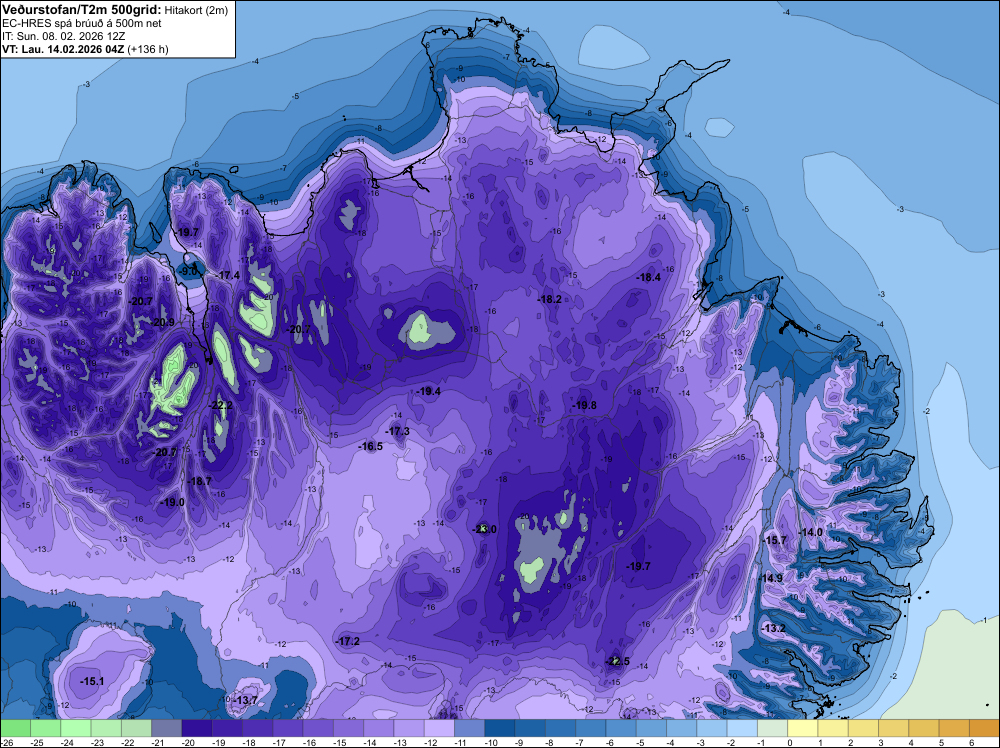Click the -19.0 temperature value
The height and width of the screenshot is (748, 1000).
[172, 502]
